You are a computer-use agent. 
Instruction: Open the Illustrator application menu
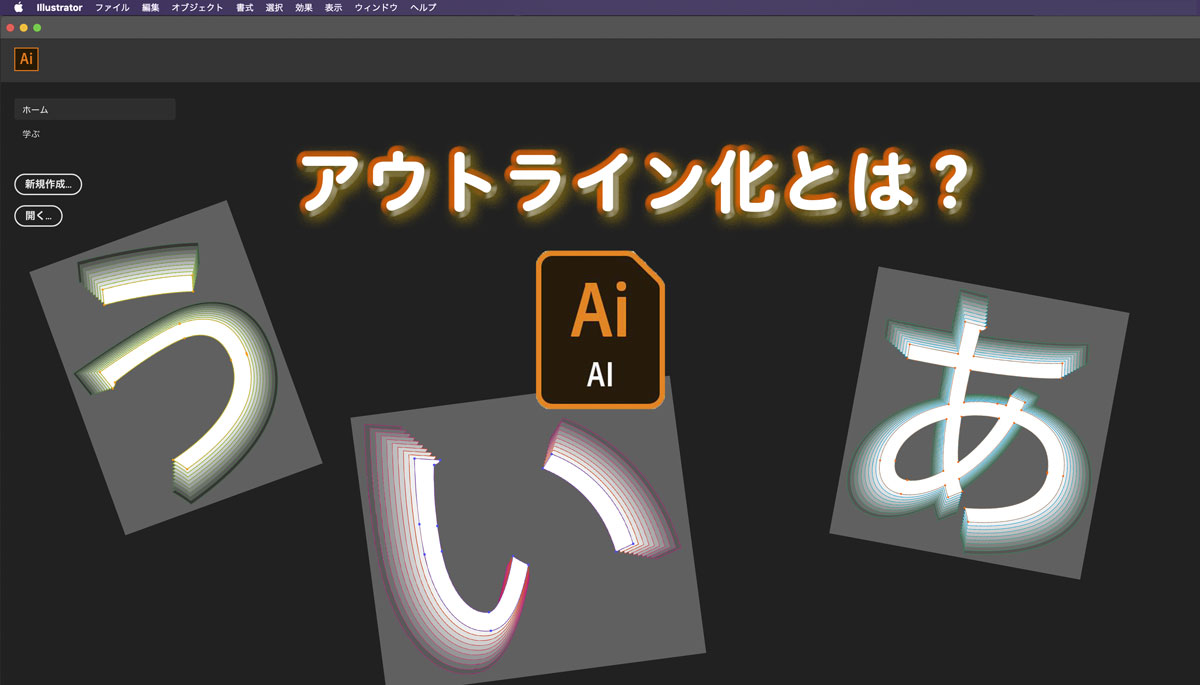[59, 7]
